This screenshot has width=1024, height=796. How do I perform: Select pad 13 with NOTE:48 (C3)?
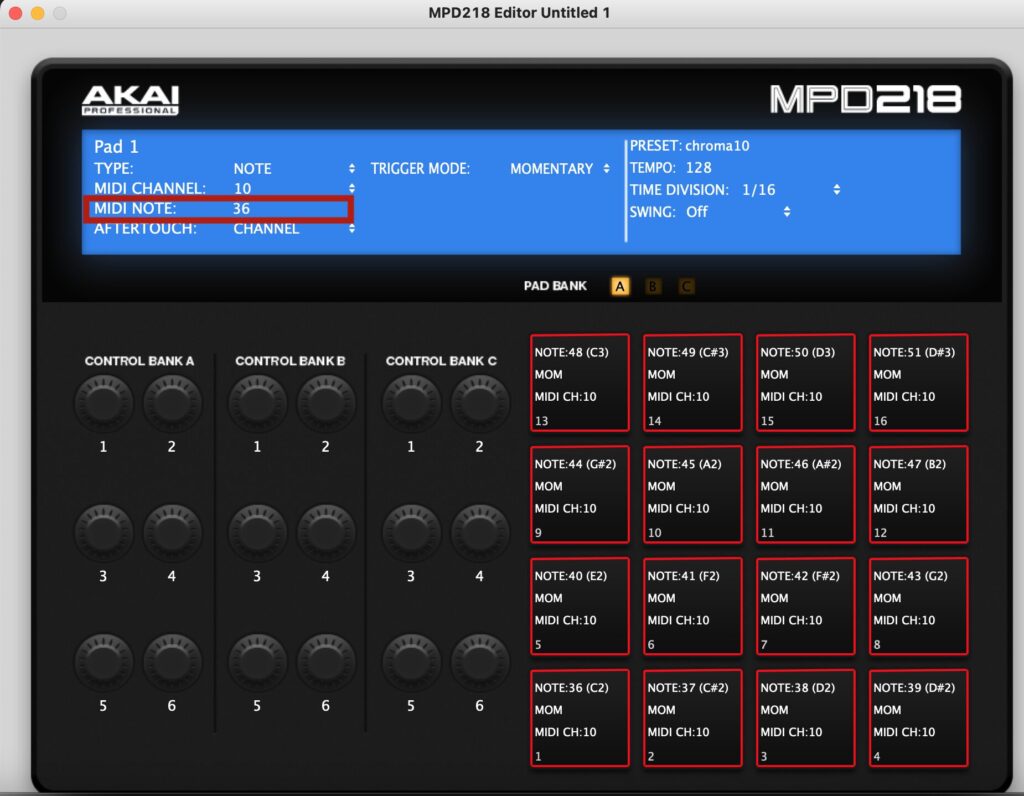pos(580,383)
